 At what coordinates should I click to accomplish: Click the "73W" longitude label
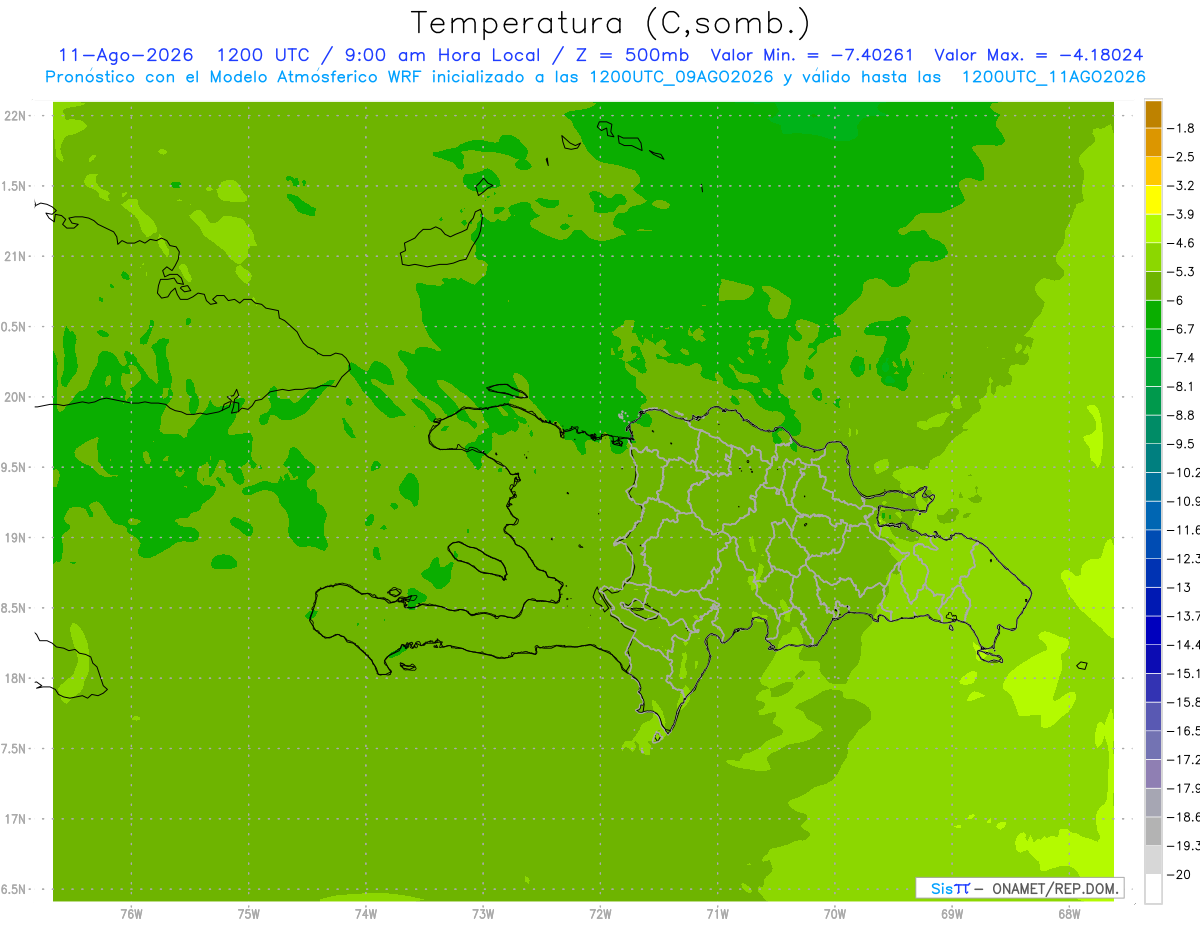(483, 913)
